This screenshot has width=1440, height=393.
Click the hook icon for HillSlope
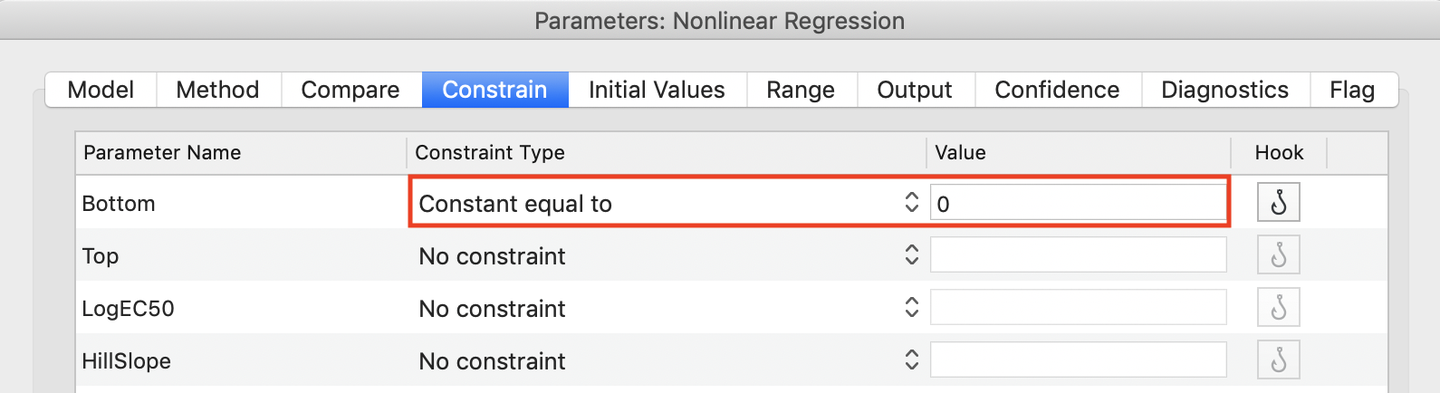[x=1278, y=360]
